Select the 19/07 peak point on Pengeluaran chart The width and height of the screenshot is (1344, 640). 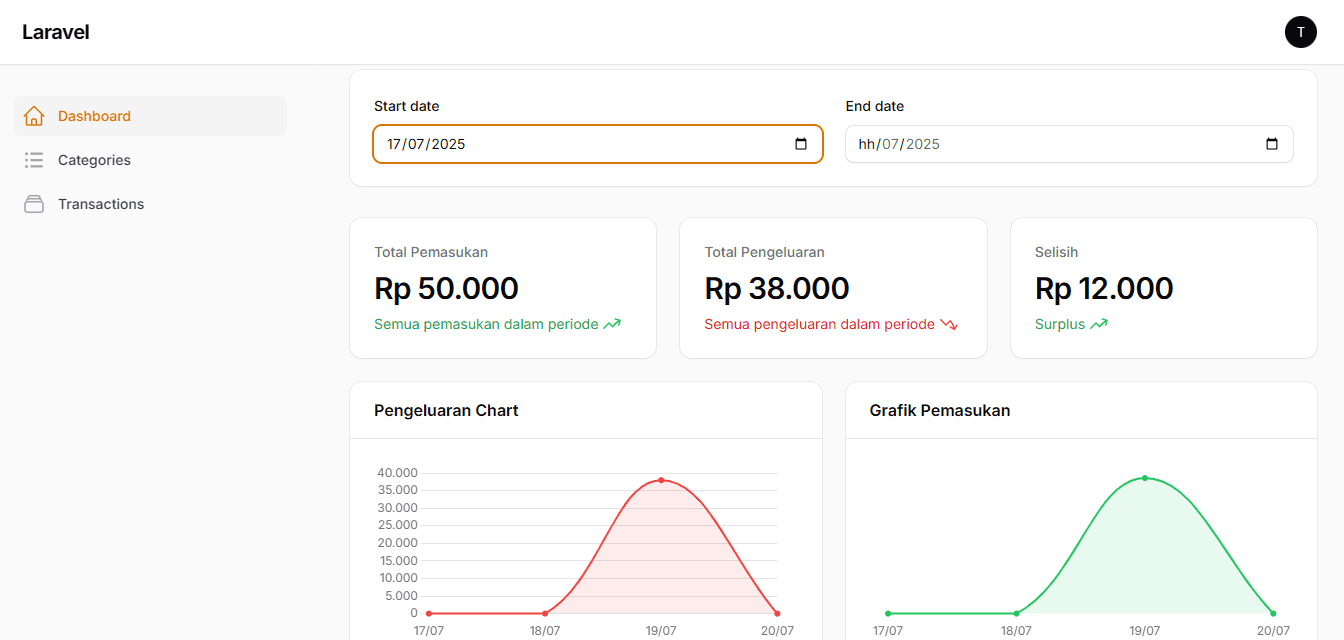661,480
